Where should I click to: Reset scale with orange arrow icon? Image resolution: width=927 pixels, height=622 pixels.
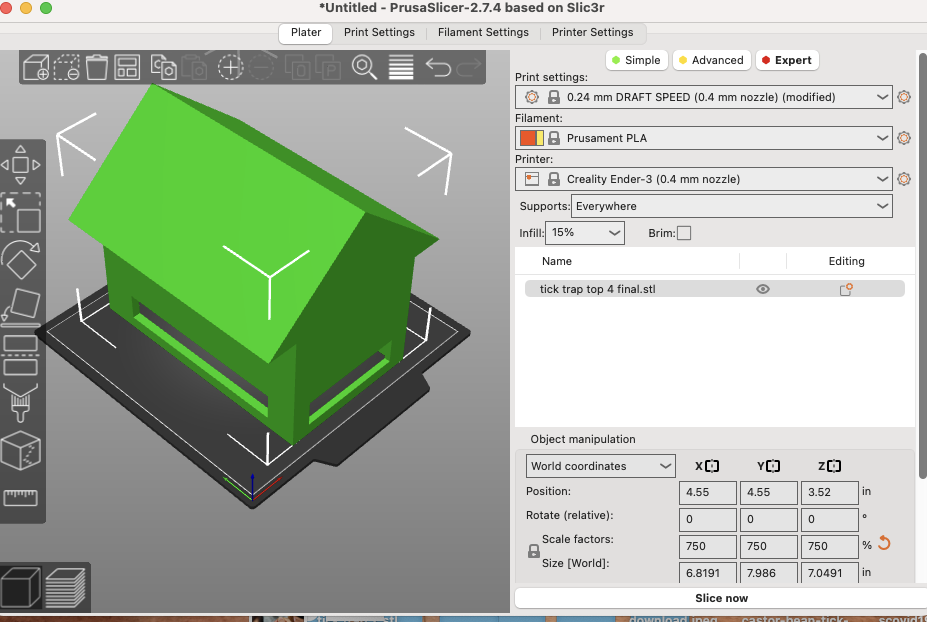click(x=884, y=543)
